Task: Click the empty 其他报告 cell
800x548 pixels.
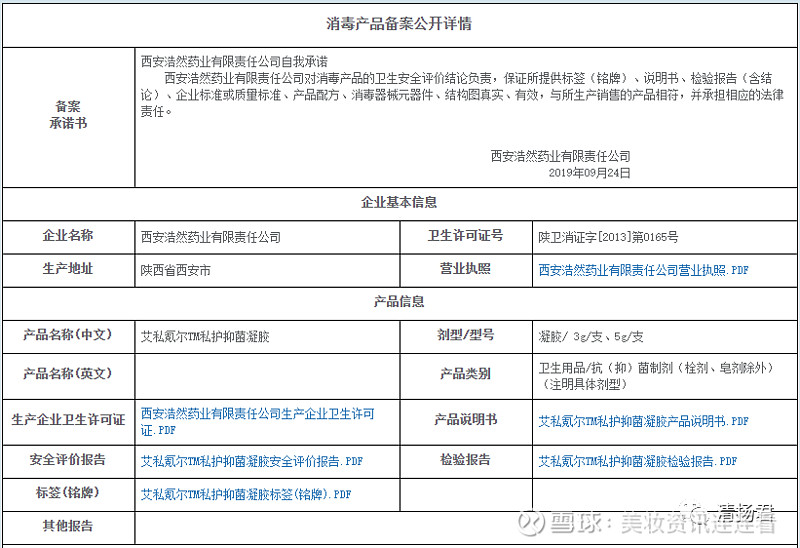Action: [x=465, y=527]
